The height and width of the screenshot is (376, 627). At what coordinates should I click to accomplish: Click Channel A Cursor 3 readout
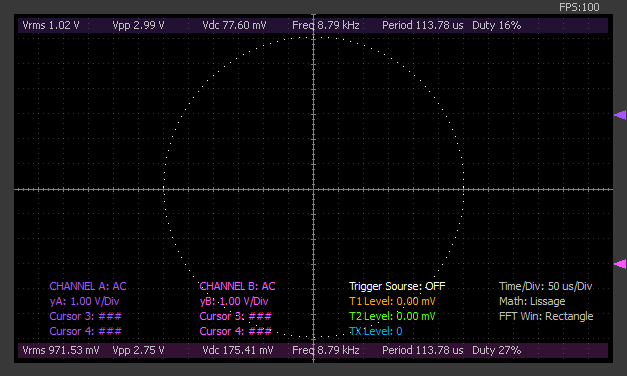[x=86, y=316]
